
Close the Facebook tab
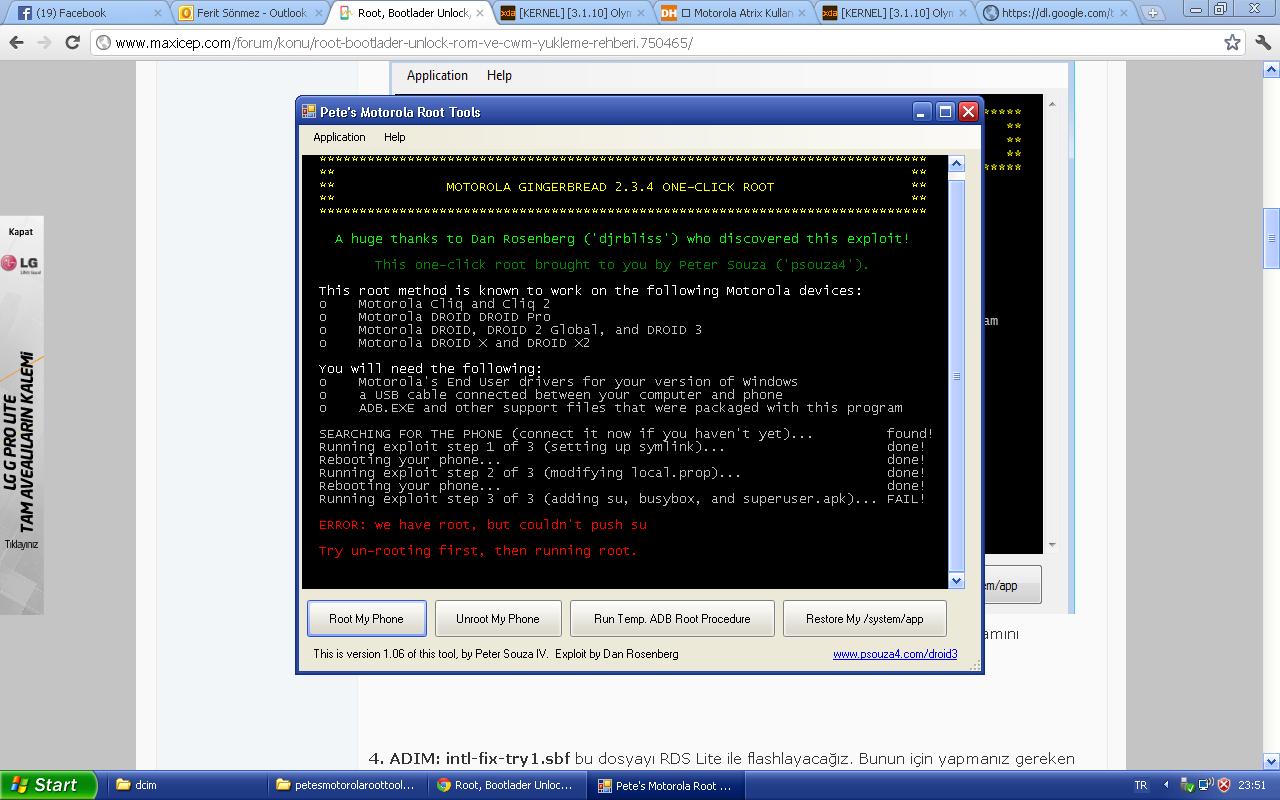(158, 13)
